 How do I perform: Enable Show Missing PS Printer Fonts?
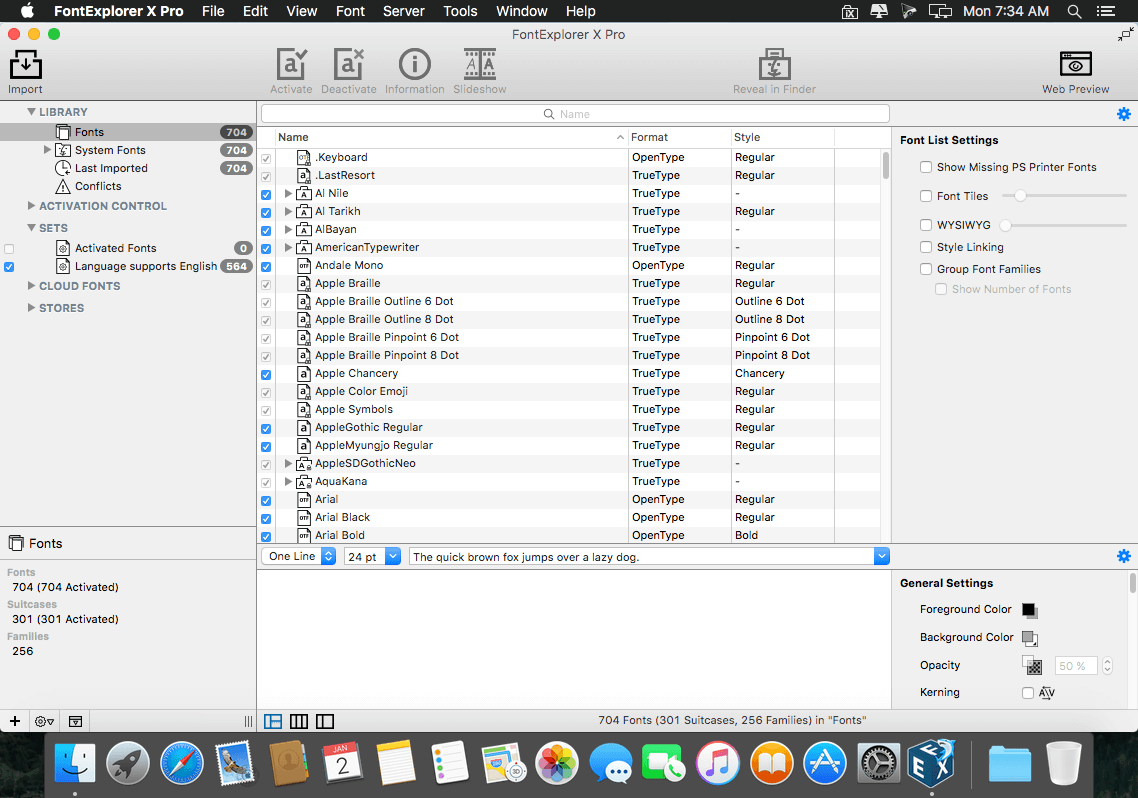point(925,167)
